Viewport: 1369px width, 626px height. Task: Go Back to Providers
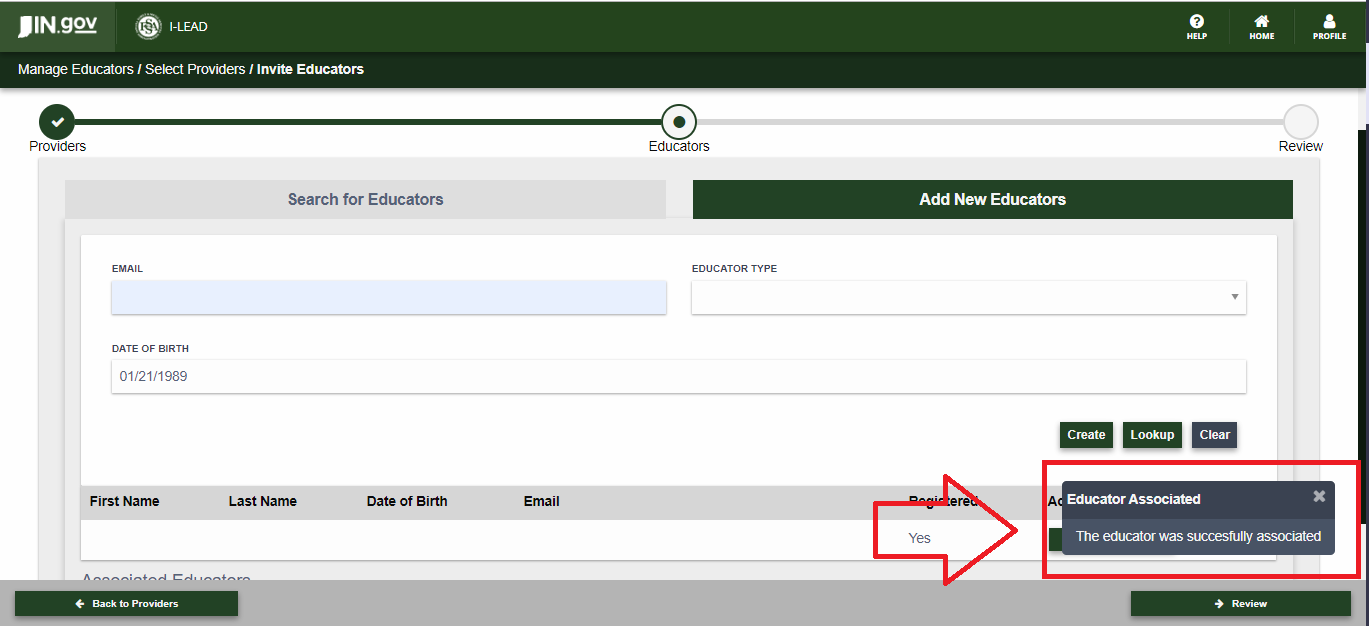126,604
